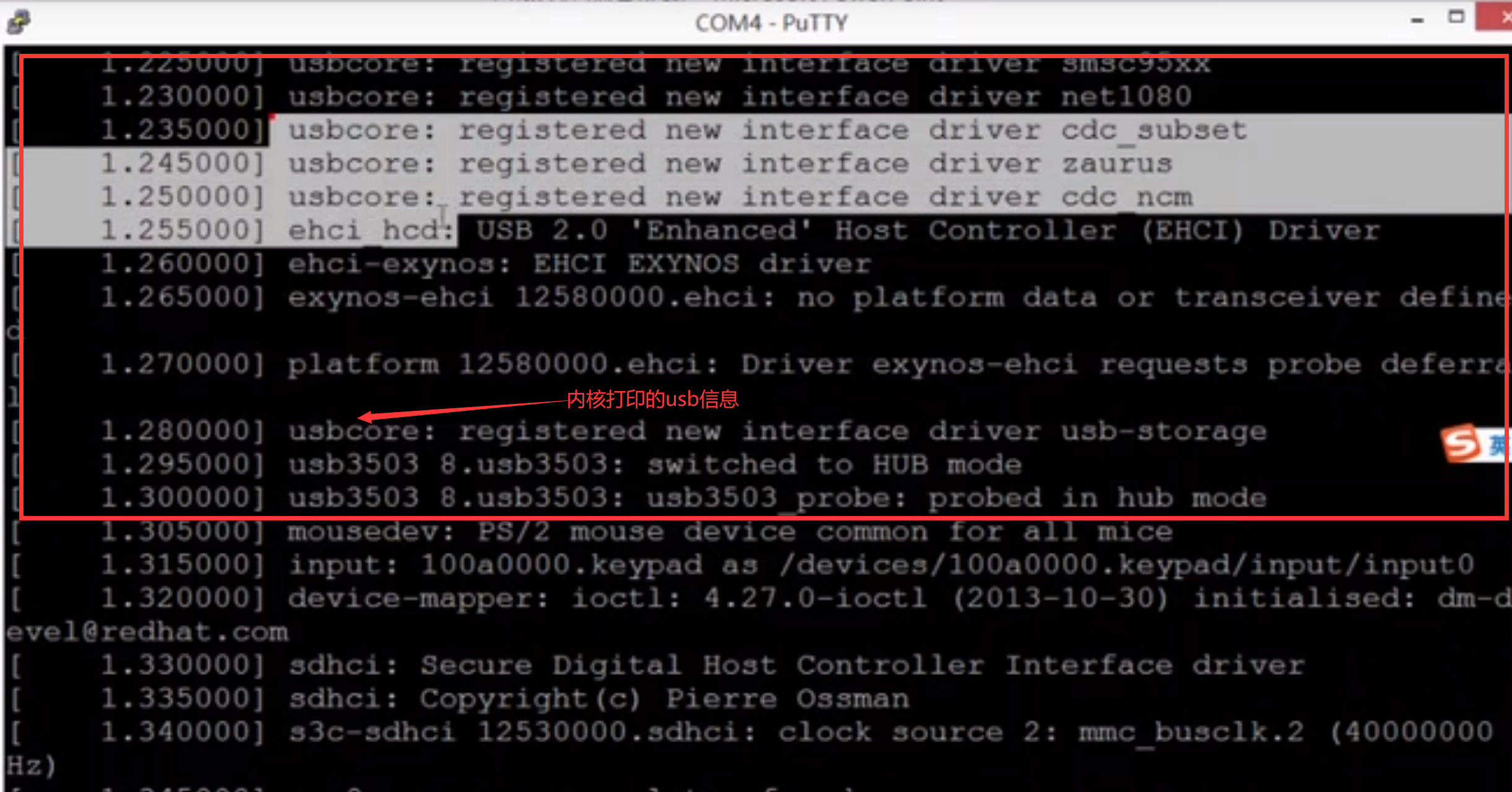Minimize the COM4 PuTTY window

[1417, 20]
